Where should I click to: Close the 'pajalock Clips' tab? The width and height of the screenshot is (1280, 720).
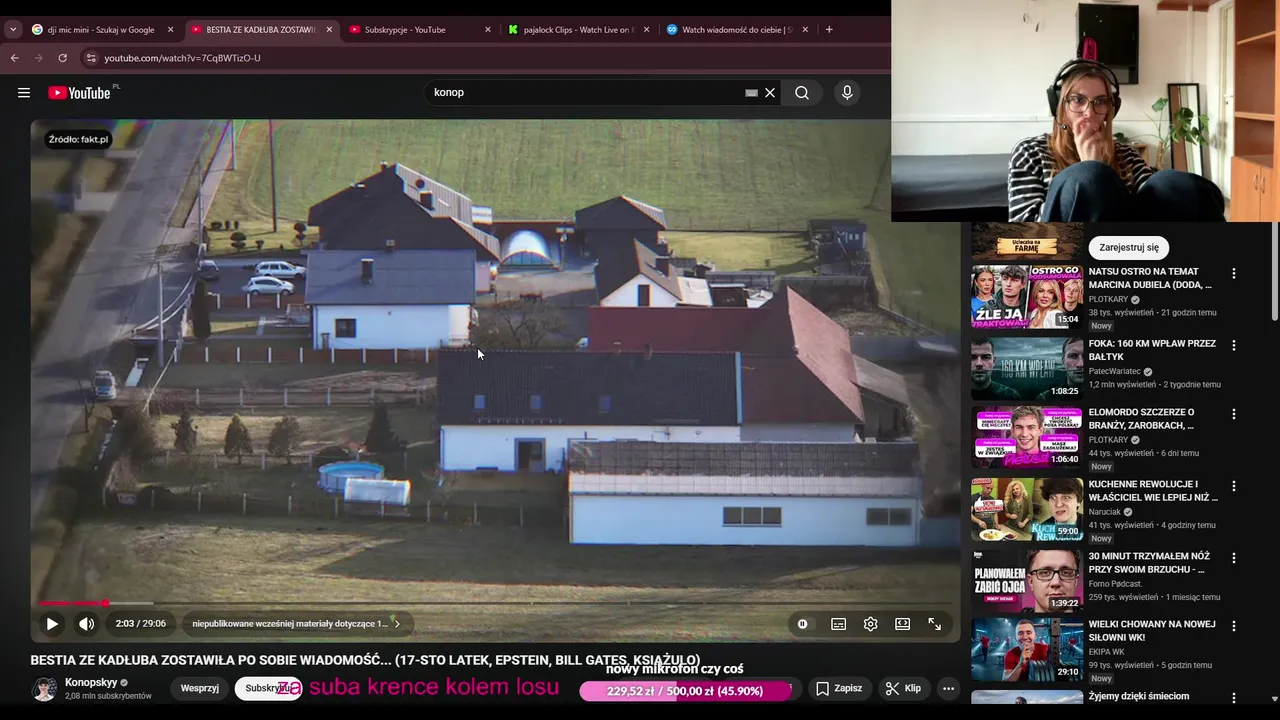tap(646, 30)
